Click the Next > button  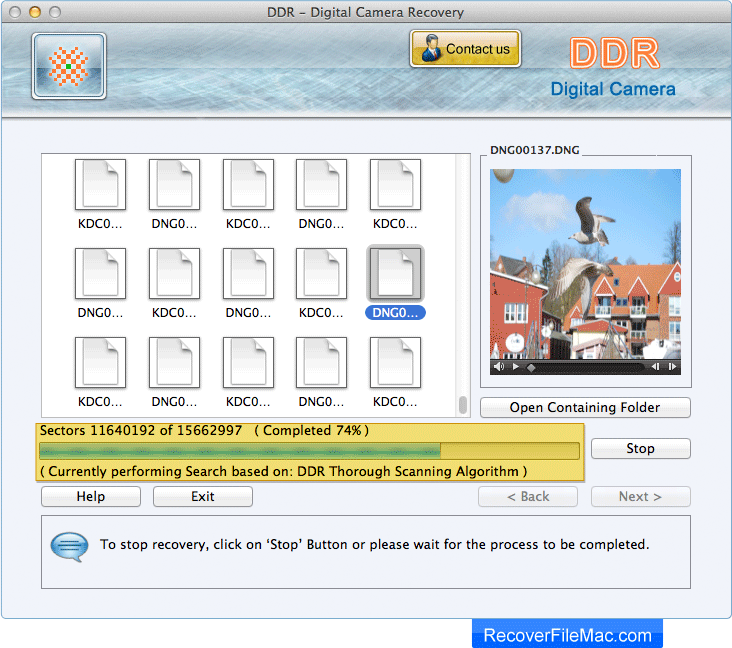tap(640, 496)
